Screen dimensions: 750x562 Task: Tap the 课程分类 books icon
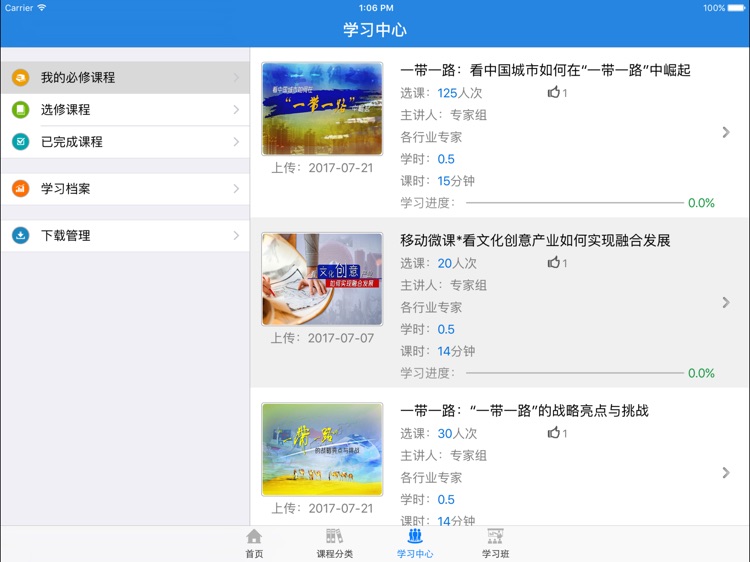pos(334,537)
